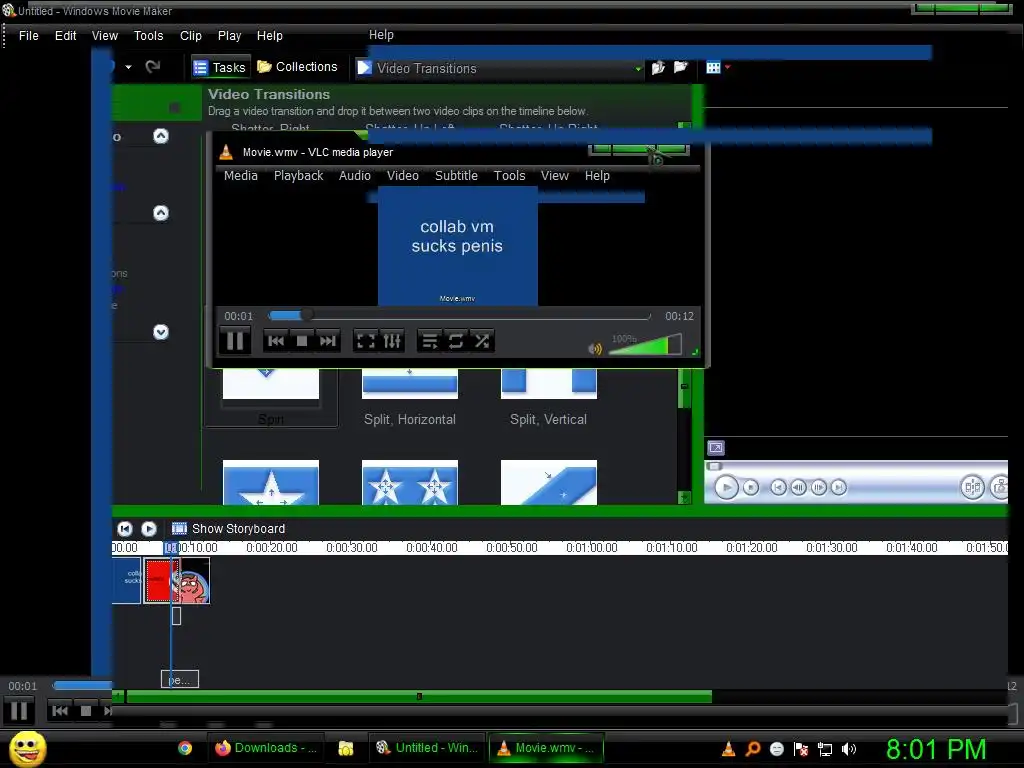Open the undo history dropdown arrow
The width and height of the screenshot is (1024, 768).
(129, 67)
